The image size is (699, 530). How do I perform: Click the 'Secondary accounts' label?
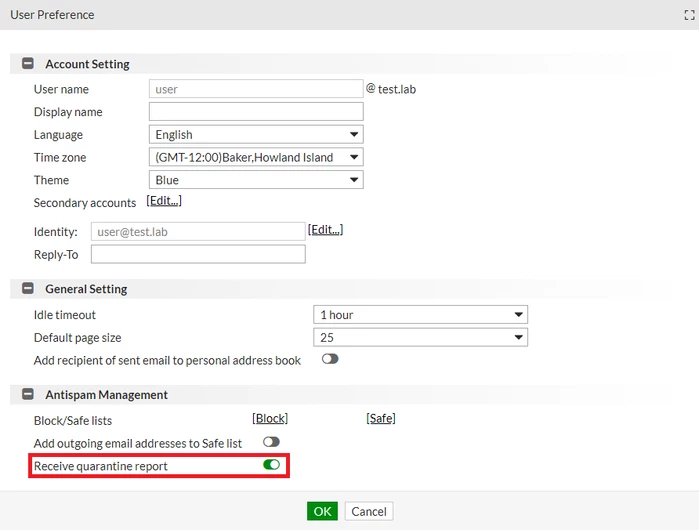(85, 203)
